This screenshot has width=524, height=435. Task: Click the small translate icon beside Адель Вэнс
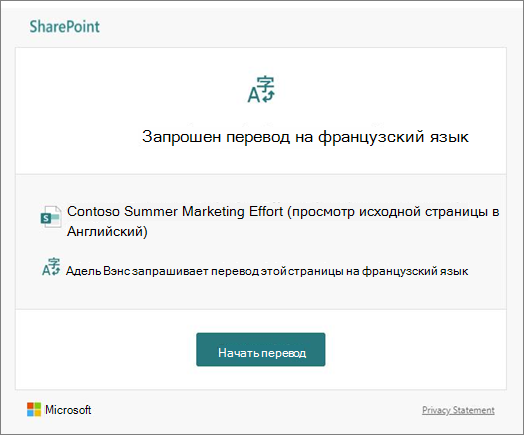coord(51,267)
